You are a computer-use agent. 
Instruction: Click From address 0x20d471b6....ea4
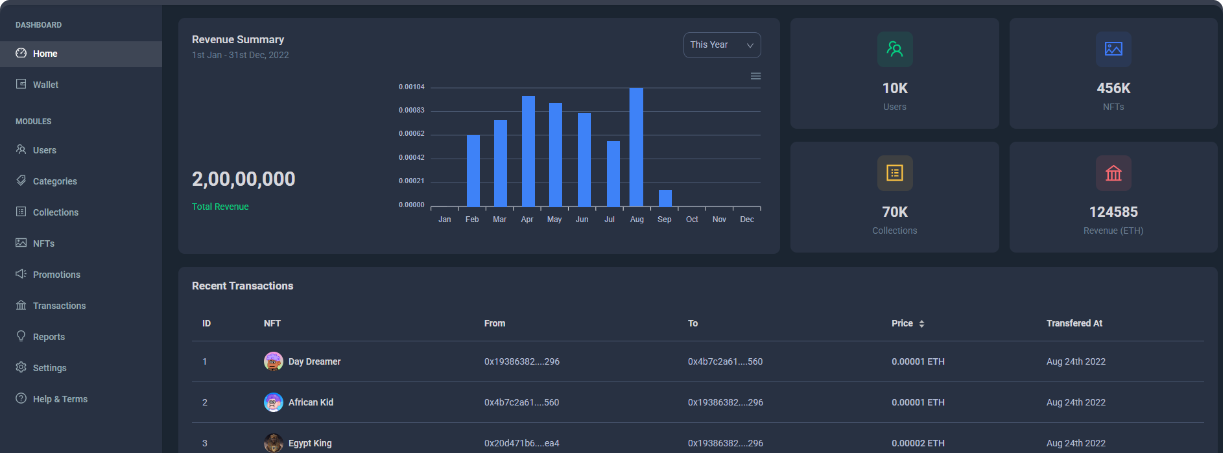(x=521, y=443)
